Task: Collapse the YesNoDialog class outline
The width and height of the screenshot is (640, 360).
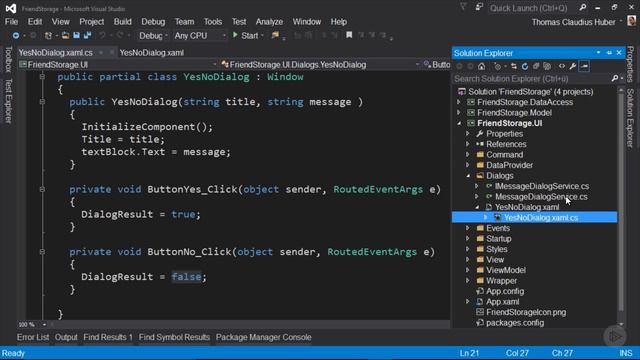Action: (x=42, y=77)
